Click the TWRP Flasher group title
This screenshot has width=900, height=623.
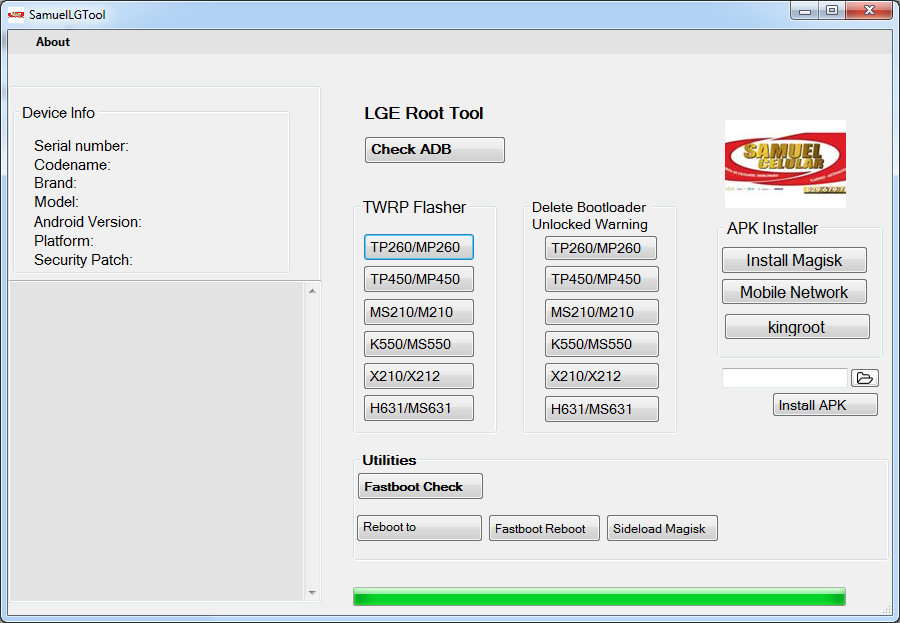pos(414,207)
